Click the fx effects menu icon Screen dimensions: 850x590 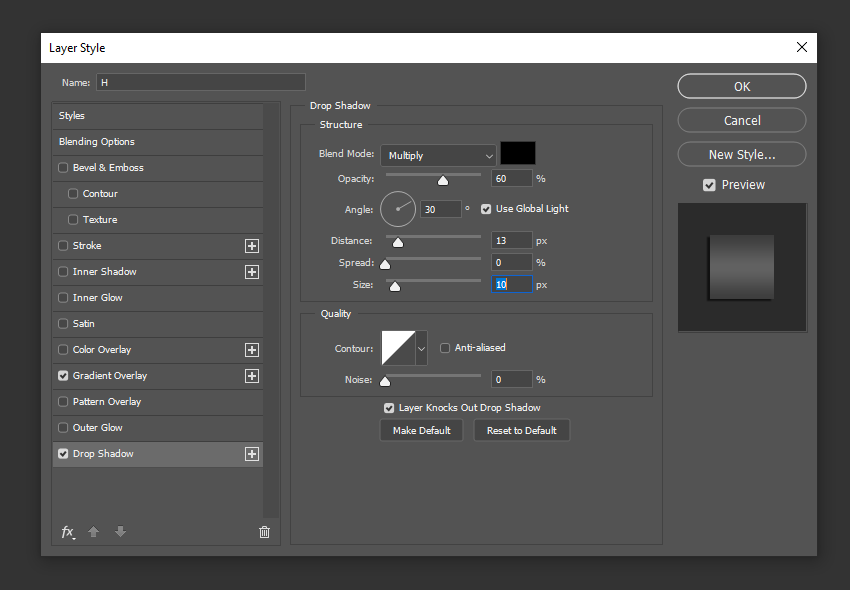tap(68, 532)
